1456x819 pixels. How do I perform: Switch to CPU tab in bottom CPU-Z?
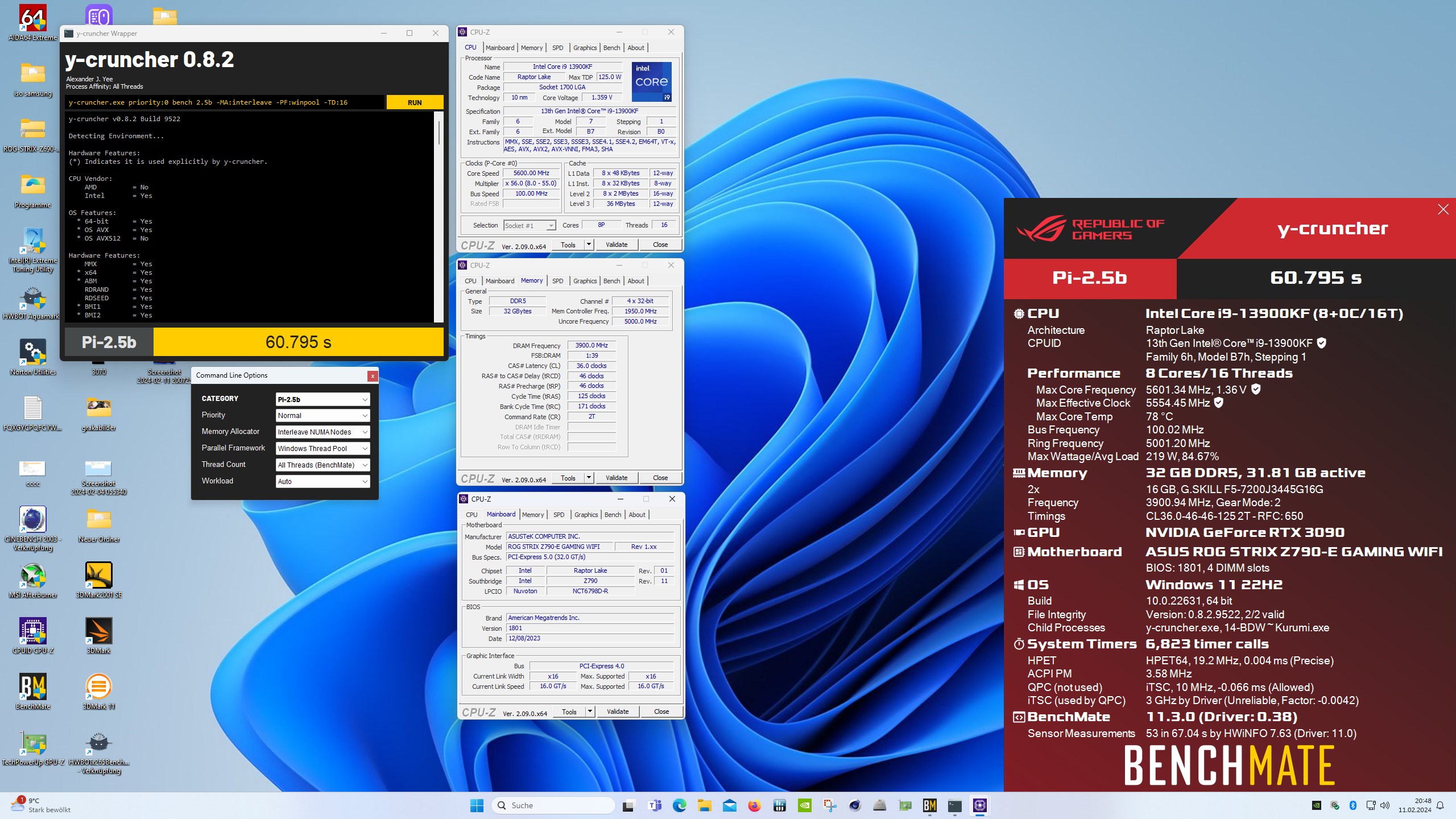click(471, 515)
